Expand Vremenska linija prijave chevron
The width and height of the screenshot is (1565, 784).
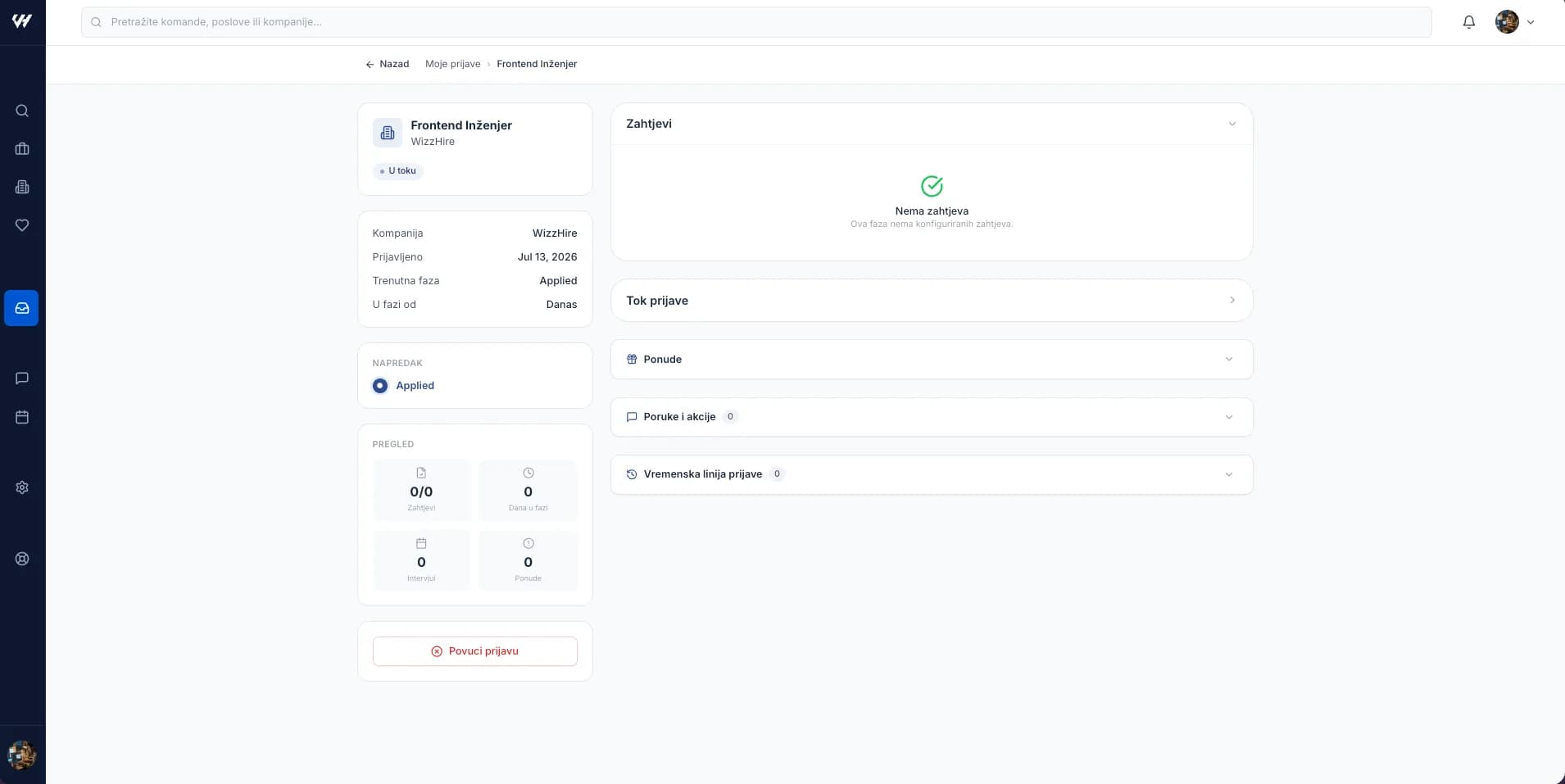coord(1228,474)
